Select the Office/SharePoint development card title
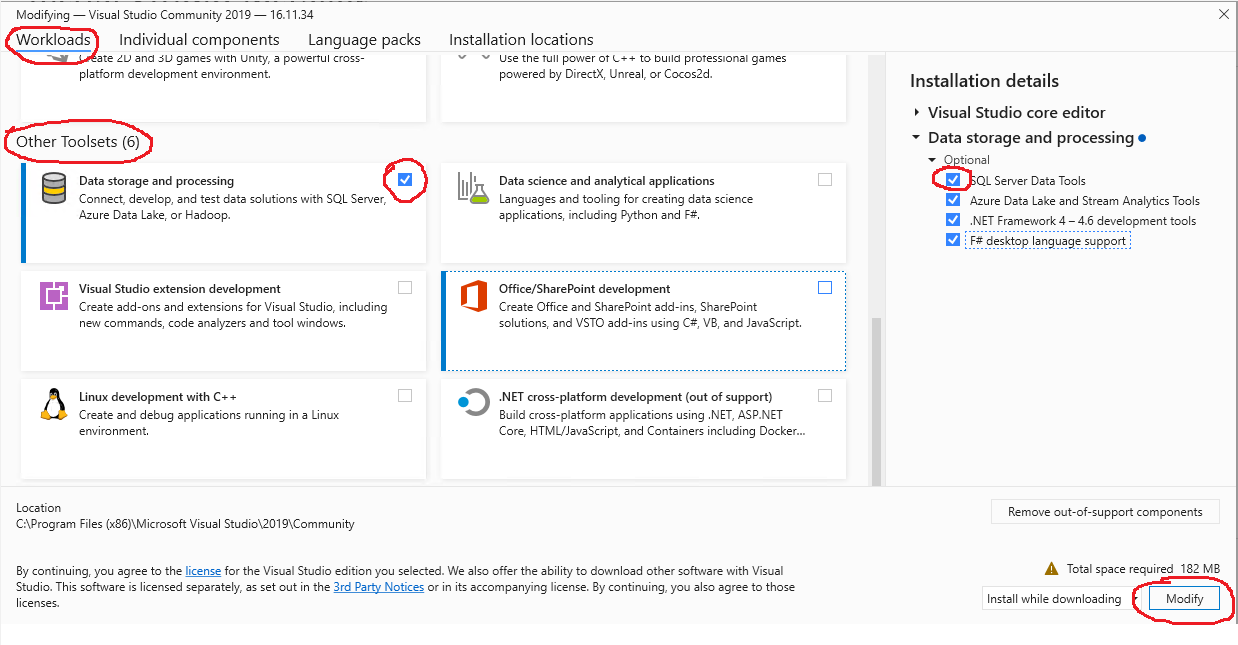Image resolution: width=1238 pixels, height=645 pixels. tap(585, 289)
